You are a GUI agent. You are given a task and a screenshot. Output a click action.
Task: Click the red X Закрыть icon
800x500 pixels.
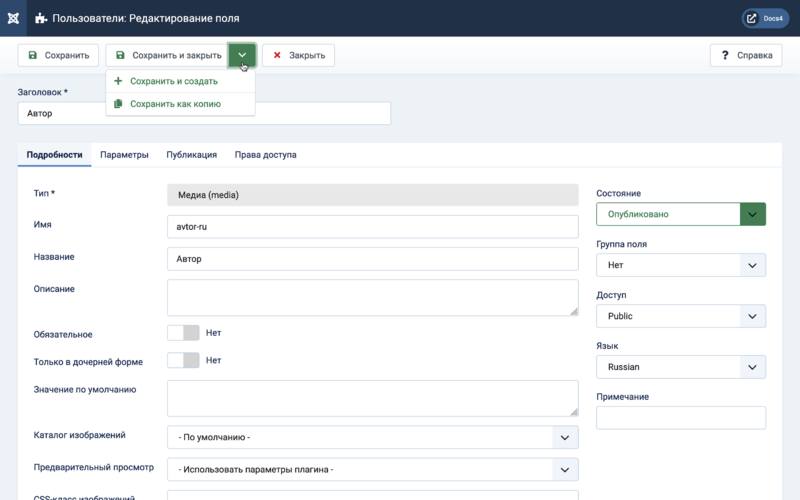pos(277,55)
